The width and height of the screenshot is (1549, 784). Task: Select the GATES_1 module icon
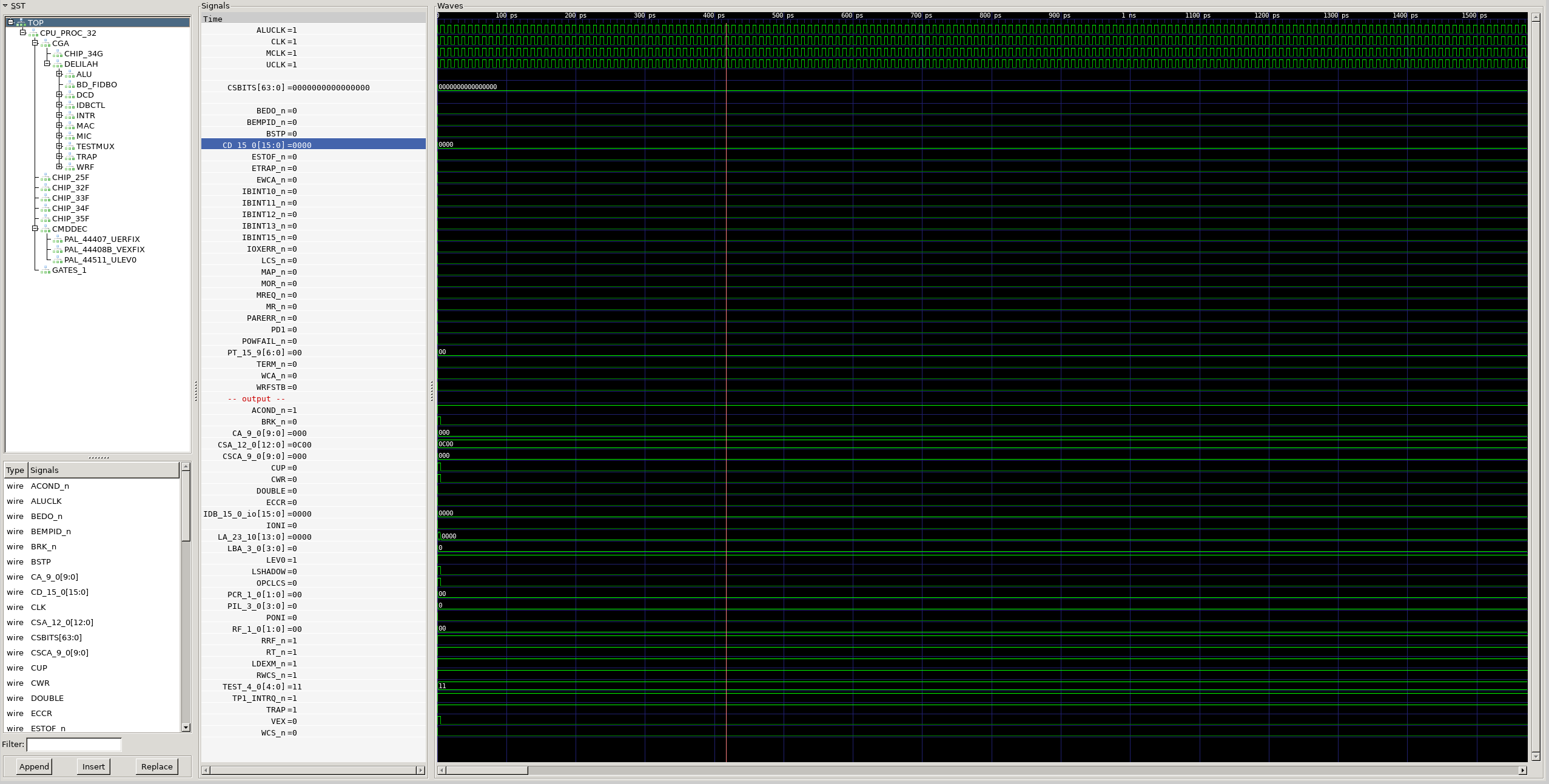coord(45,270)
